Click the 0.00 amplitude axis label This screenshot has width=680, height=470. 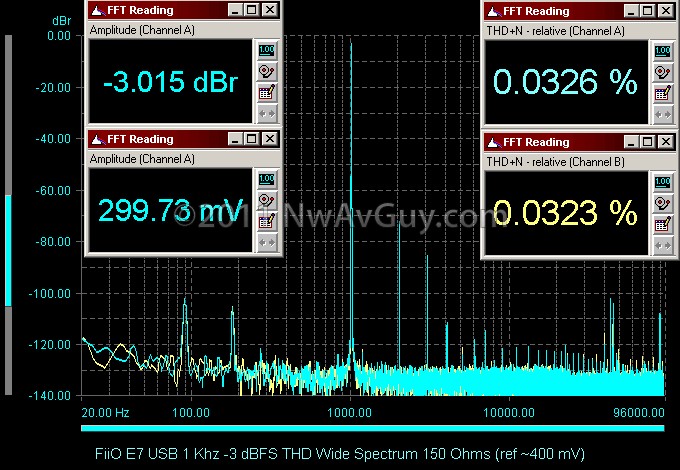(59, 36)
